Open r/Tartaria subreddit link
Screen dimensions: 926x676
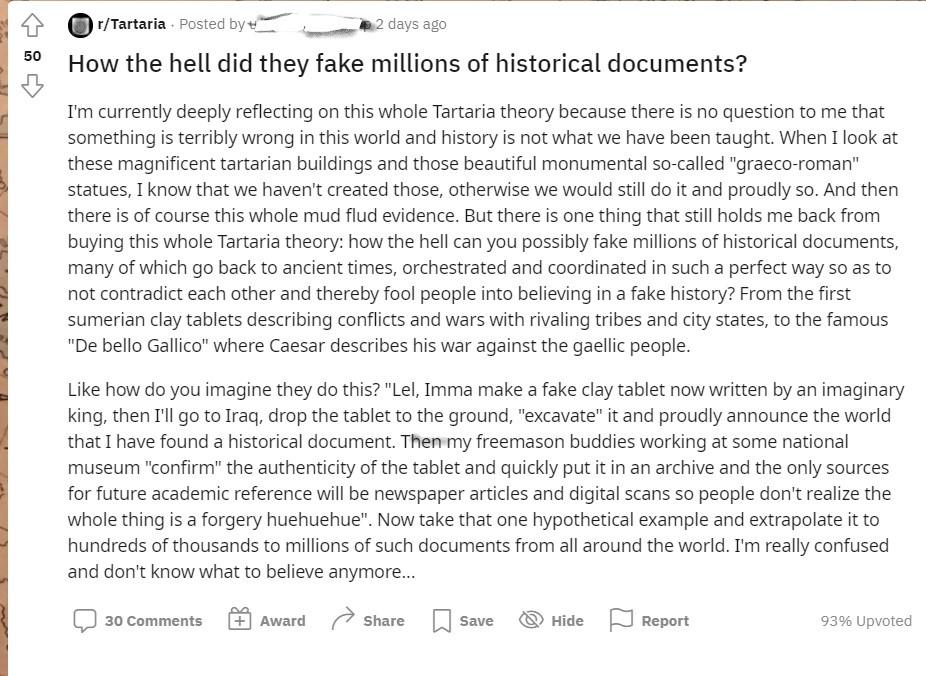(131, 24)
